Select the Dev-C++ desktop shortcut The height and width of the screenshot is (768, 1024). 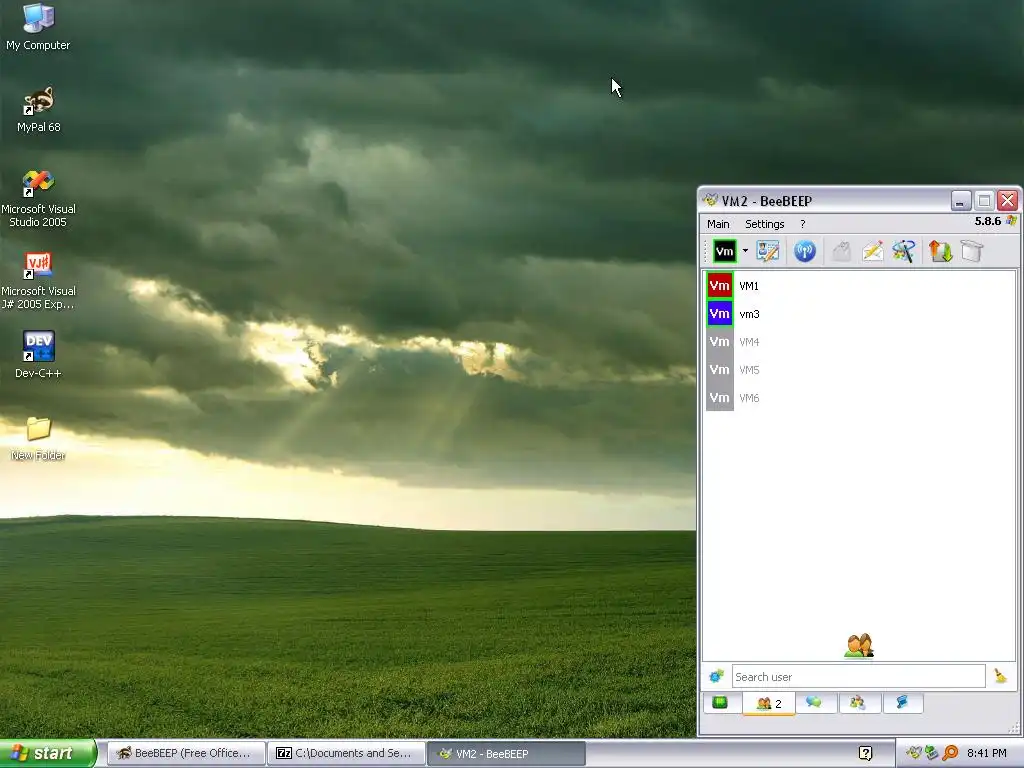pos(38,355)
